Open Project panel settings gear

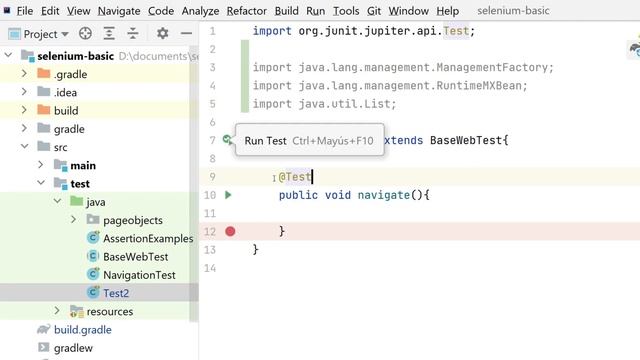coord(162,33)
